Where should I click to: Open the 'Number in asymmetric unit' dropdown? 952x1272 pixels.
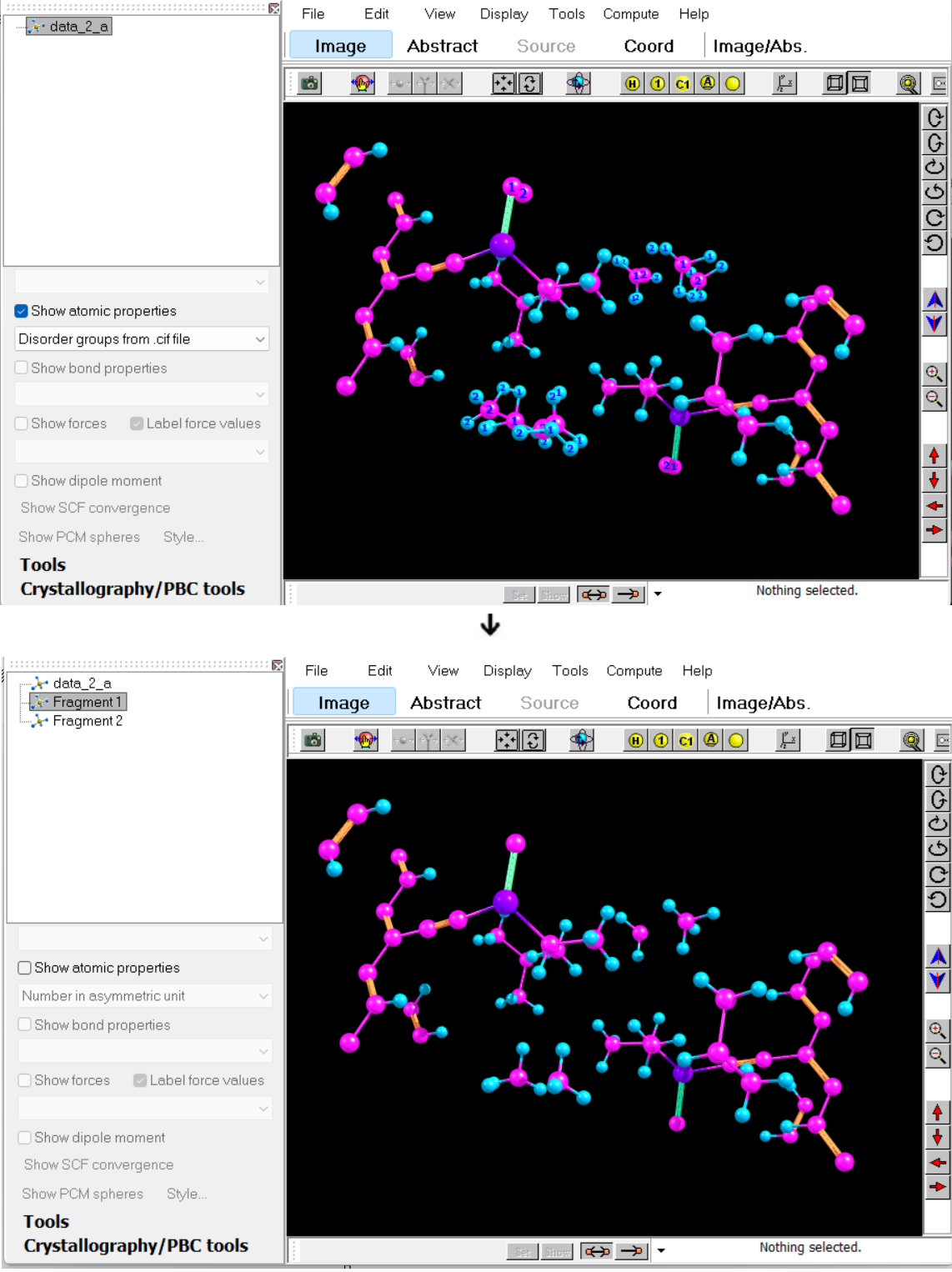pos(145,996)
